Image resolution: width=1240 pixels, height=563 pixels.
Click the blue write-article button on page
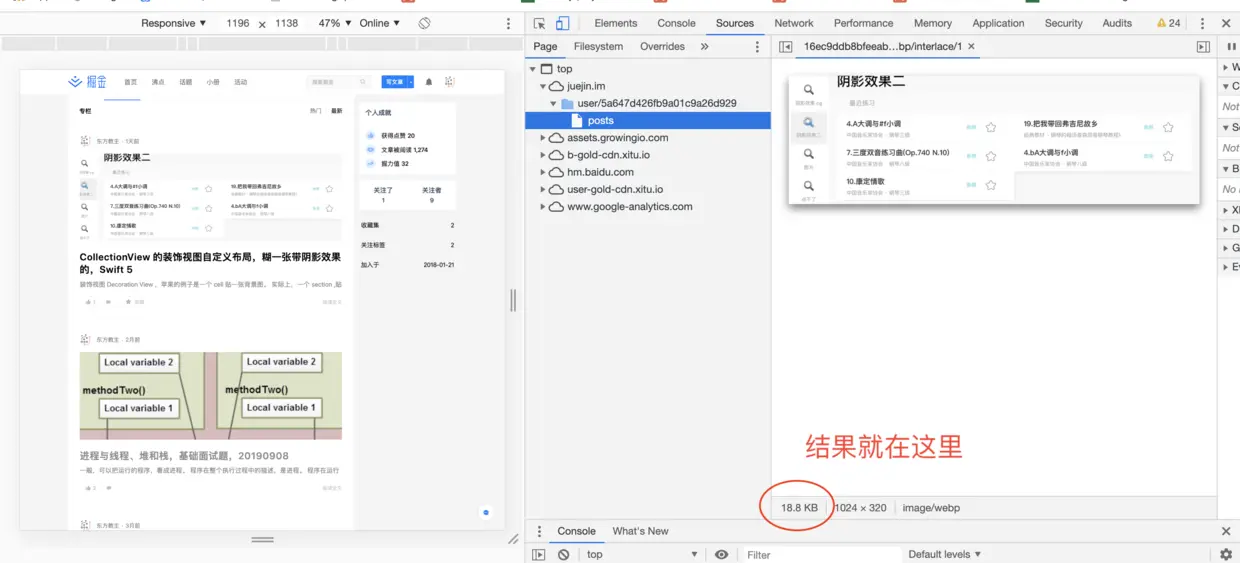pos(396,82)
